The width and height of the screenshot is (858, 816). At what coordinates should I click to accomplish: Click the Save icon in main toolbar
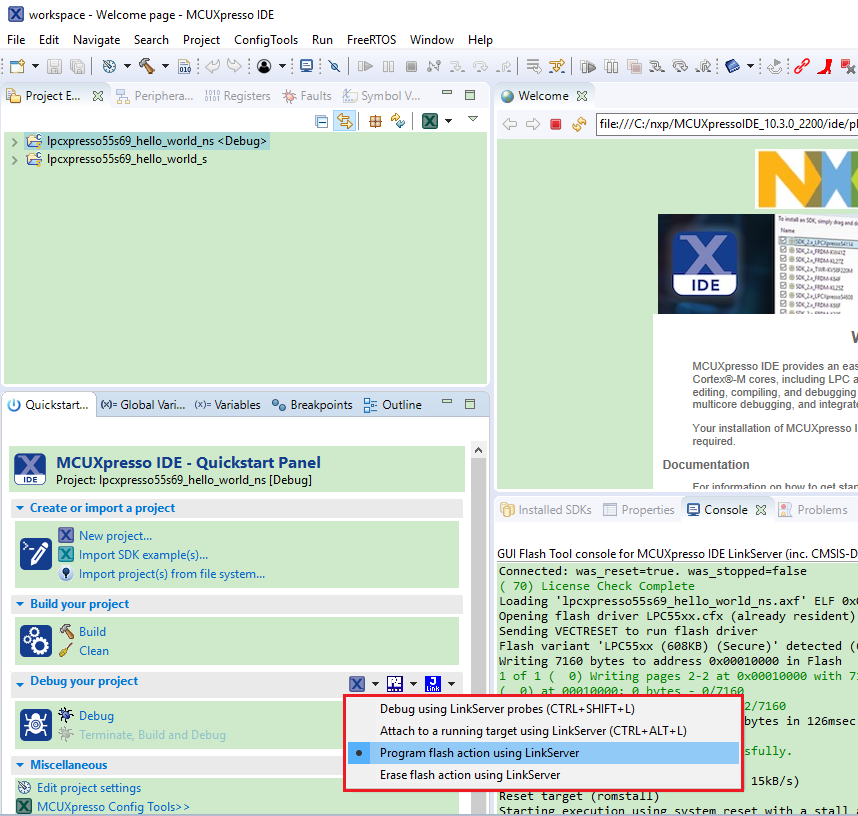click(x=54, y=66)
